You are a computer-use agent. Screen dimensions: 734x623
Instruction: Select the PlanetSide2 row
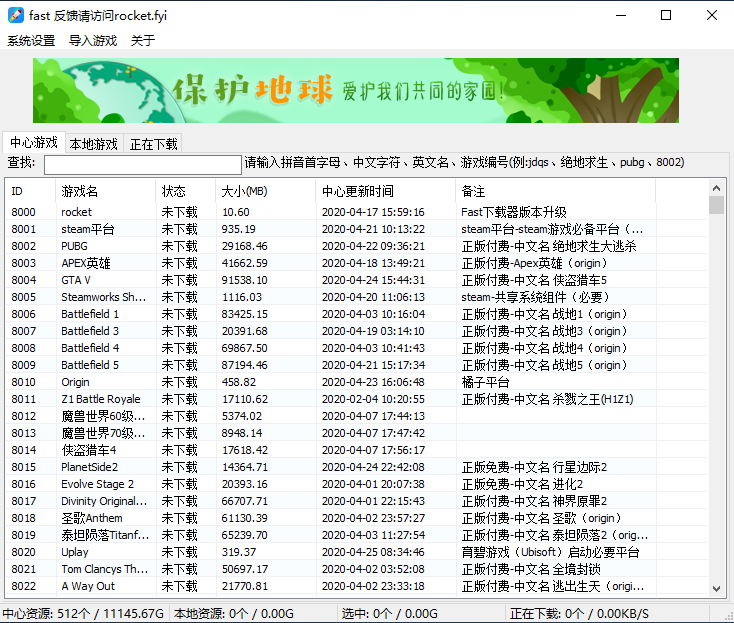pyautogui.click(x=357, y=467)
